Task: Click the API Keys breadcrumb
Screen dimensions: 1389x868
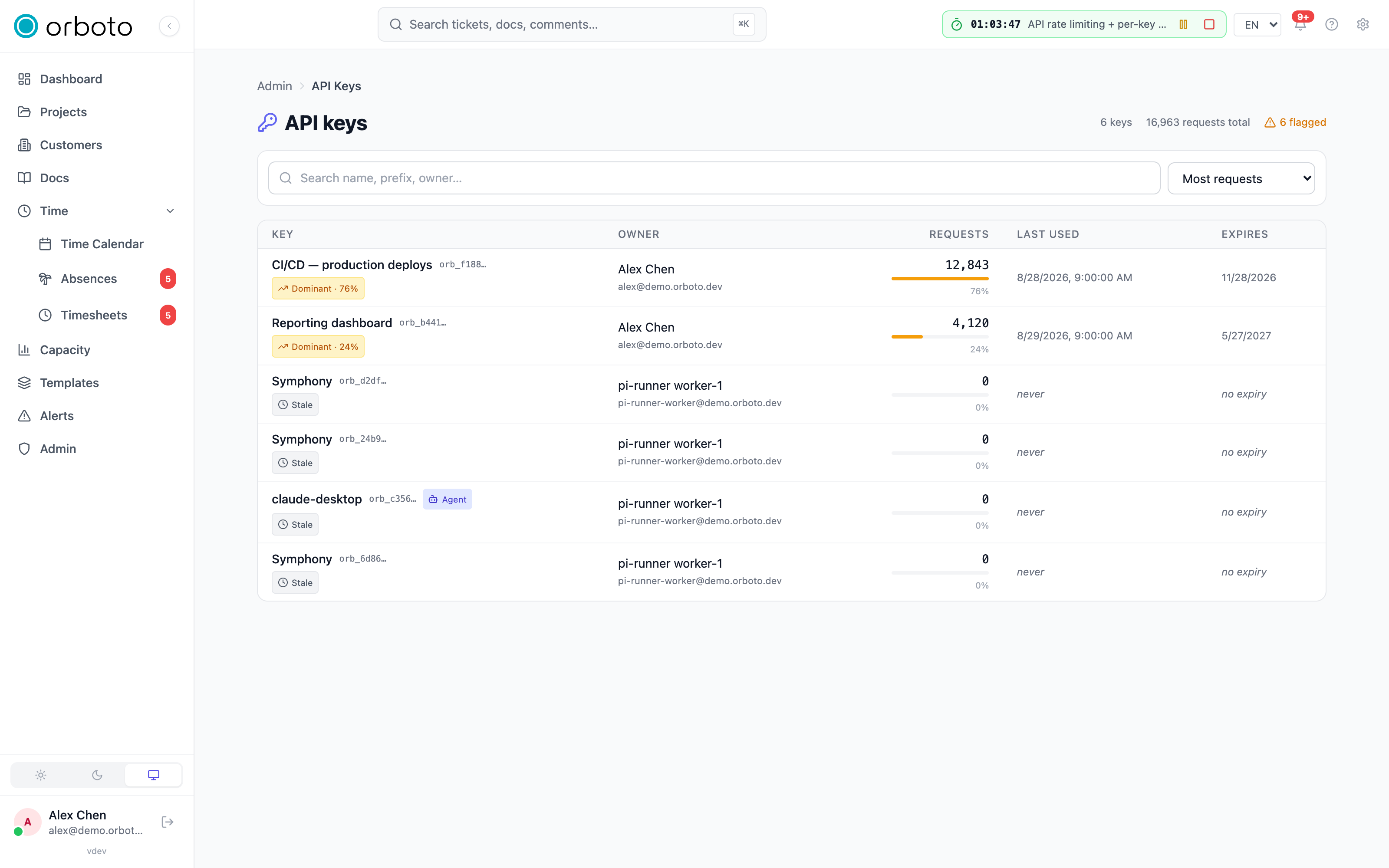Action: (336, 86)
